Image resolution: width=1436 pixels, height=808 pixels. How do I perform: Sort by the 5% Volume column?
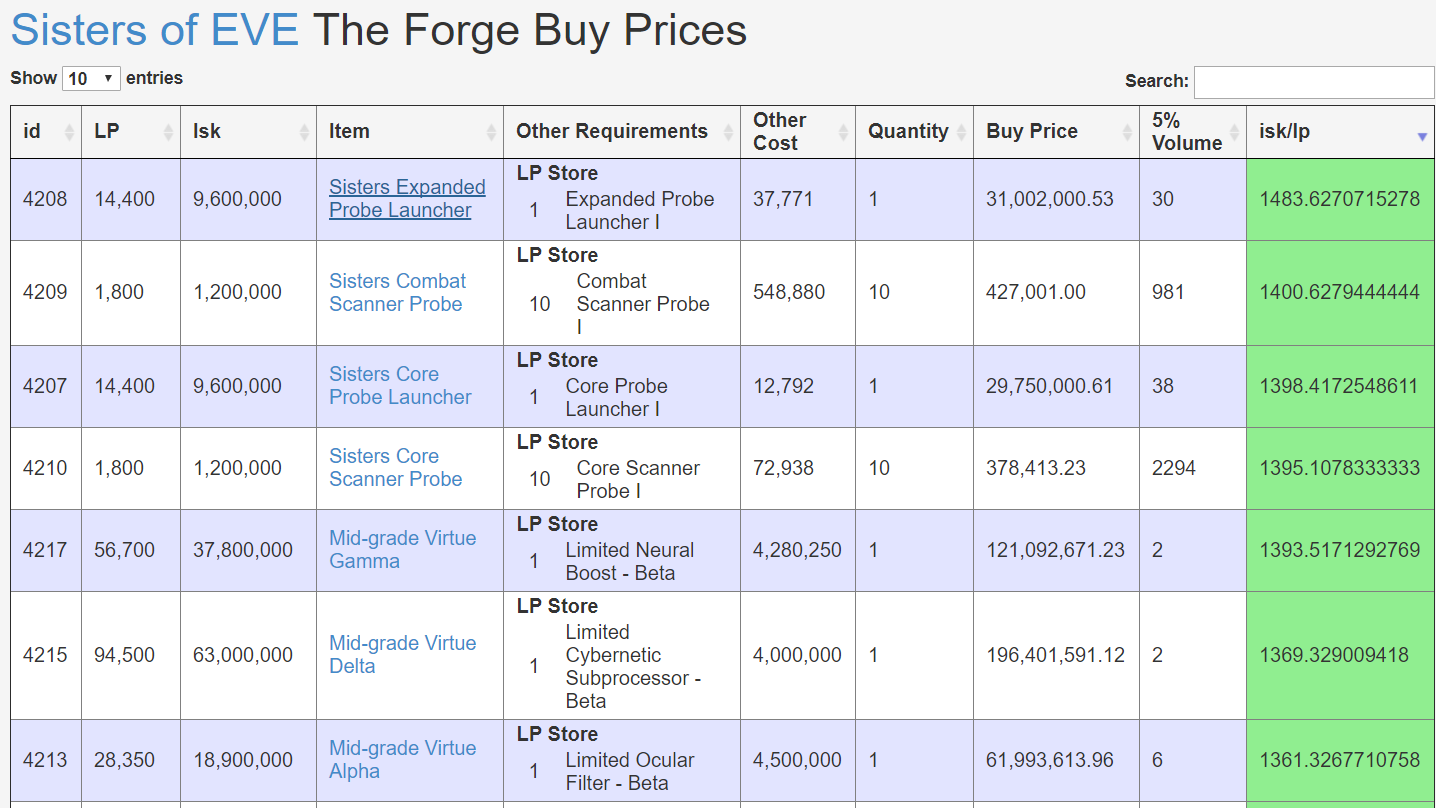coord(1193,132)
